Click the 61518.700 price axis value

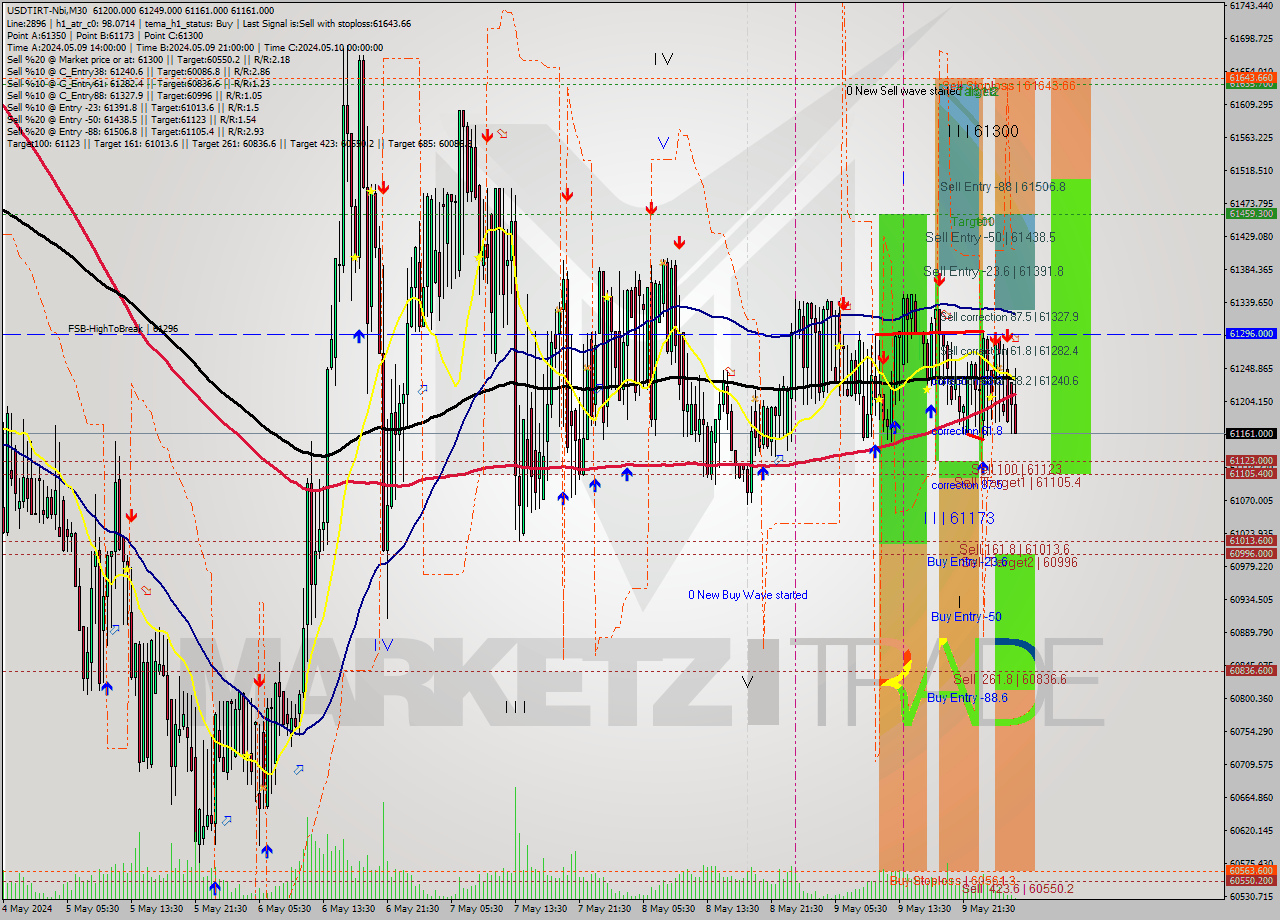(x=1251, y=170)
